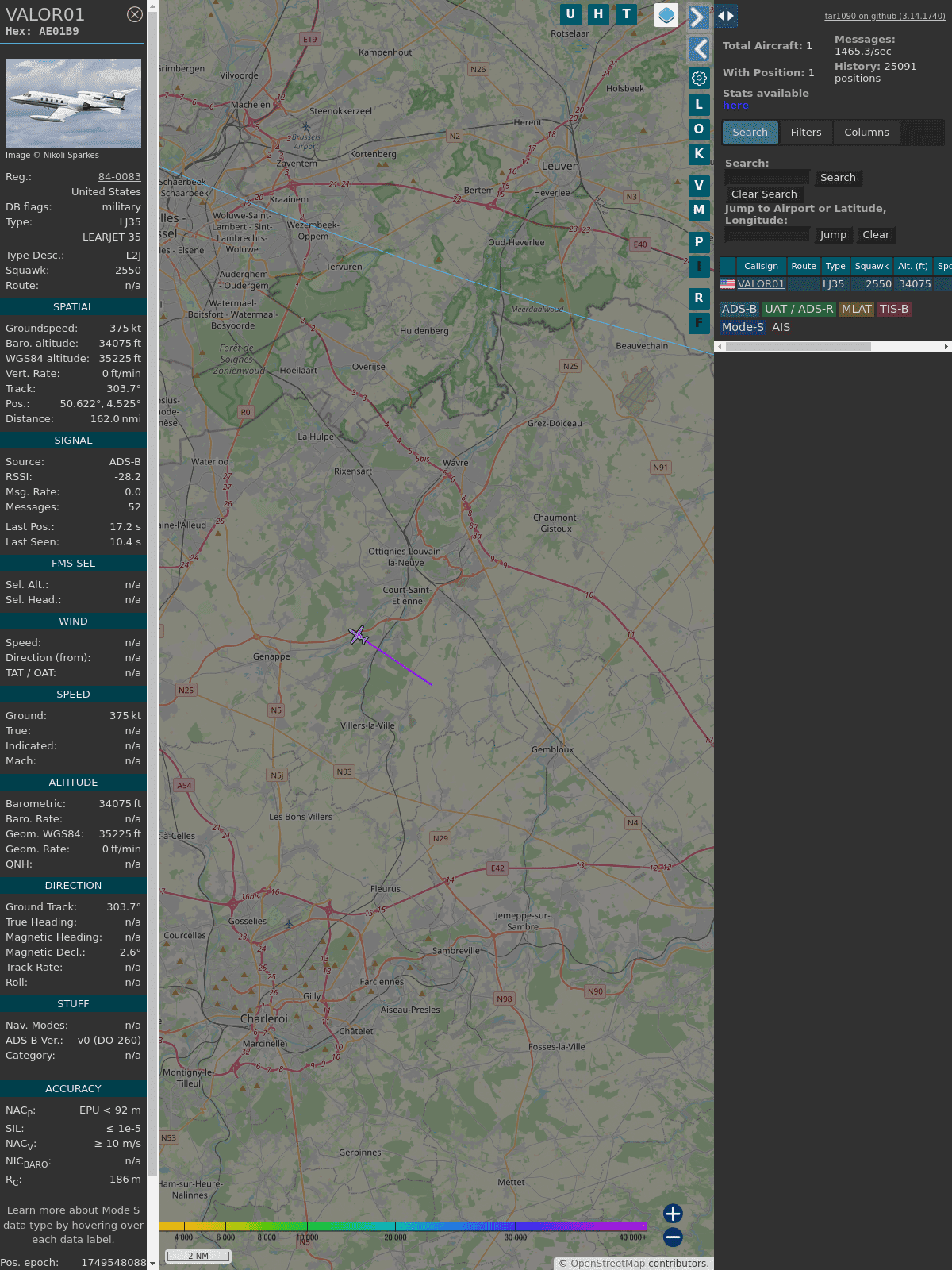
Task: Toggle ADS-B source legend
Action: pos(739,310)
